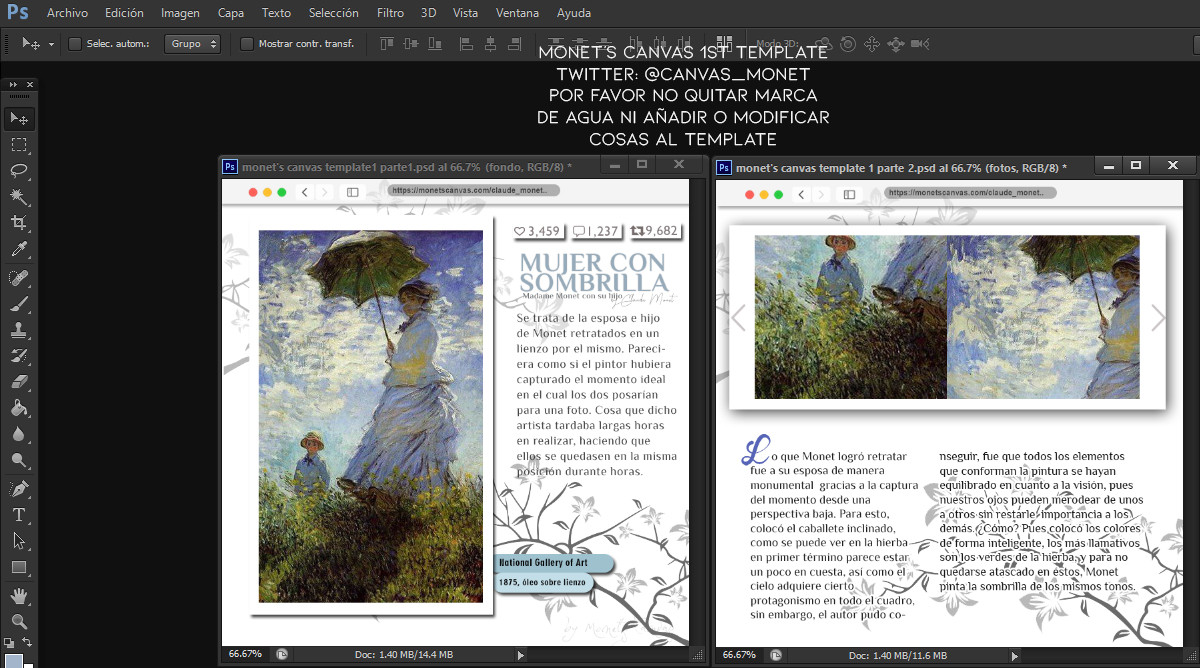Select the Healing Brush bandage tool

(x=18, y=277)
